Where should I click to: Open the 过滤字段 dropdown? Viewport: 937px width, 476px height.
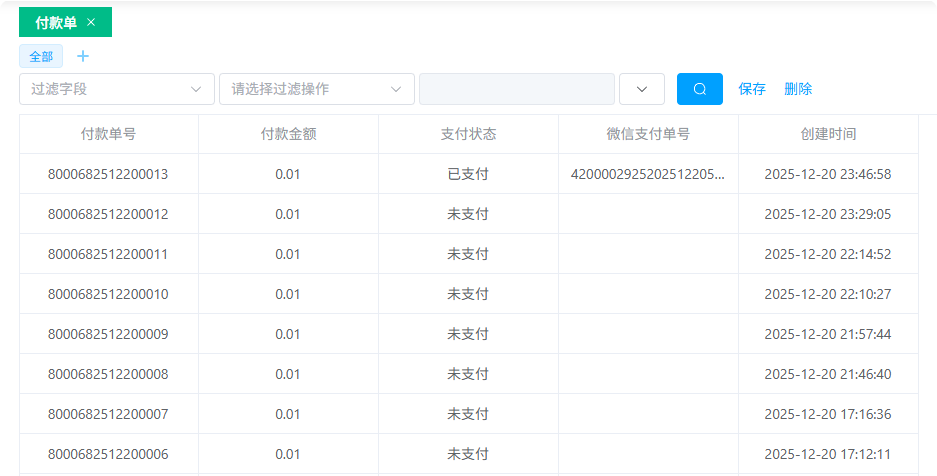point(116,89)
